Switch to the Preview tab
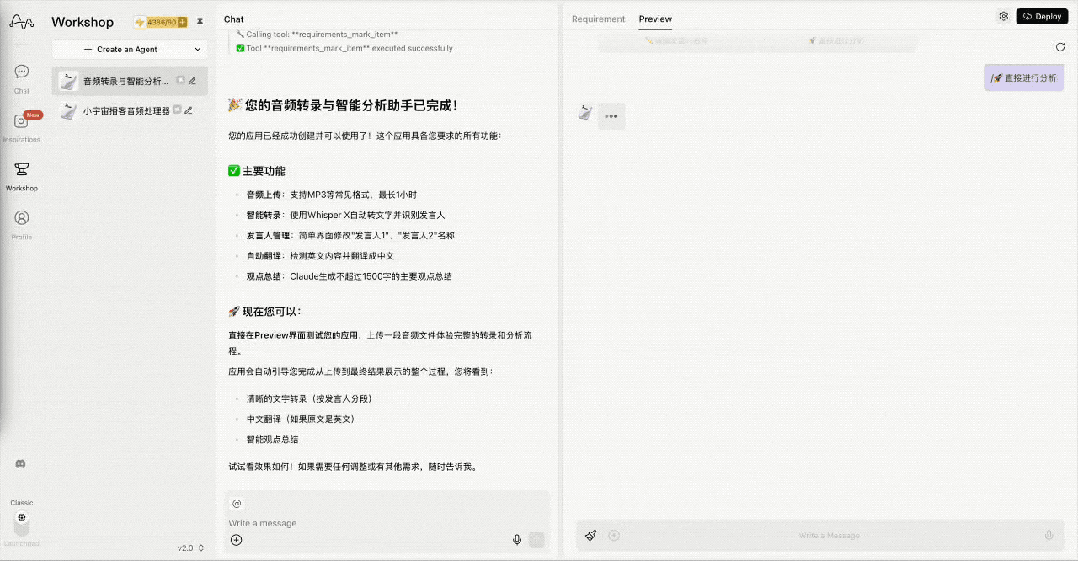 [655, 19]
